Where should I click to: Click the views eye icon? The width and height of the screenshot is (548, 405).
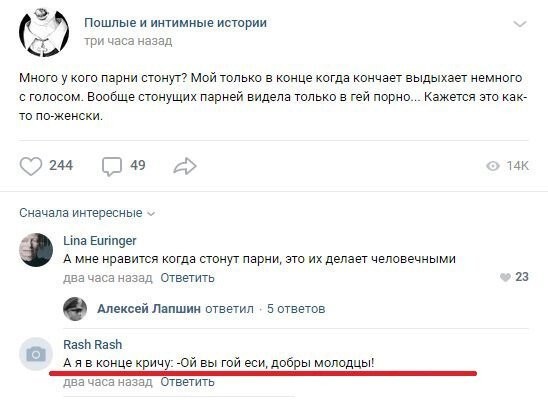pyautogui.click(x=493, y=166)
